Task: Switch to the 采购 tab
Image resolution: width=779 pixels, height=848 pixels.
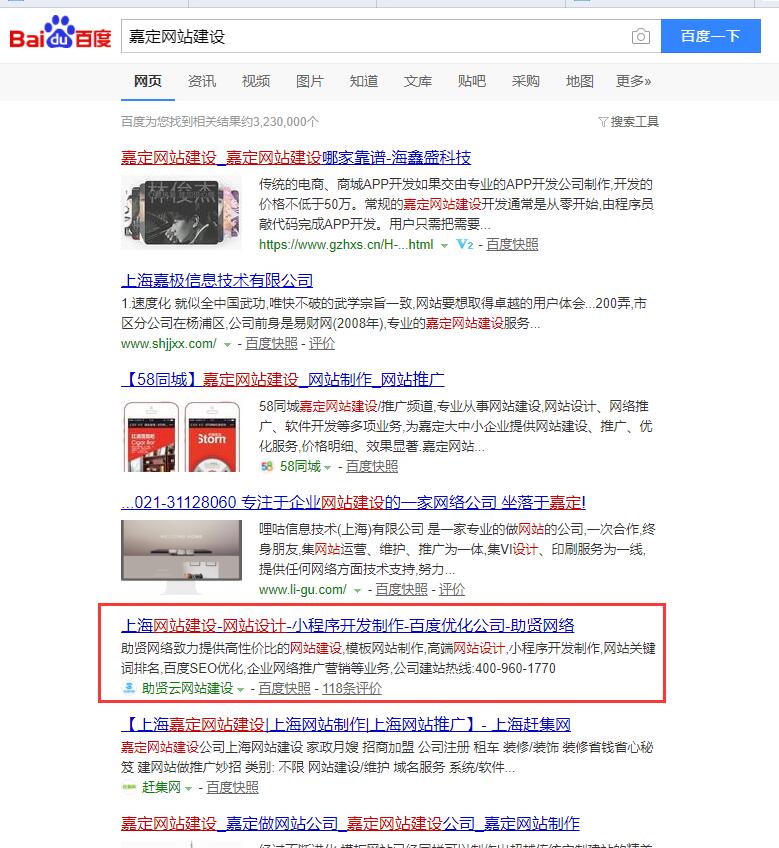Action: pyautogui.click(x=526, y=81)
